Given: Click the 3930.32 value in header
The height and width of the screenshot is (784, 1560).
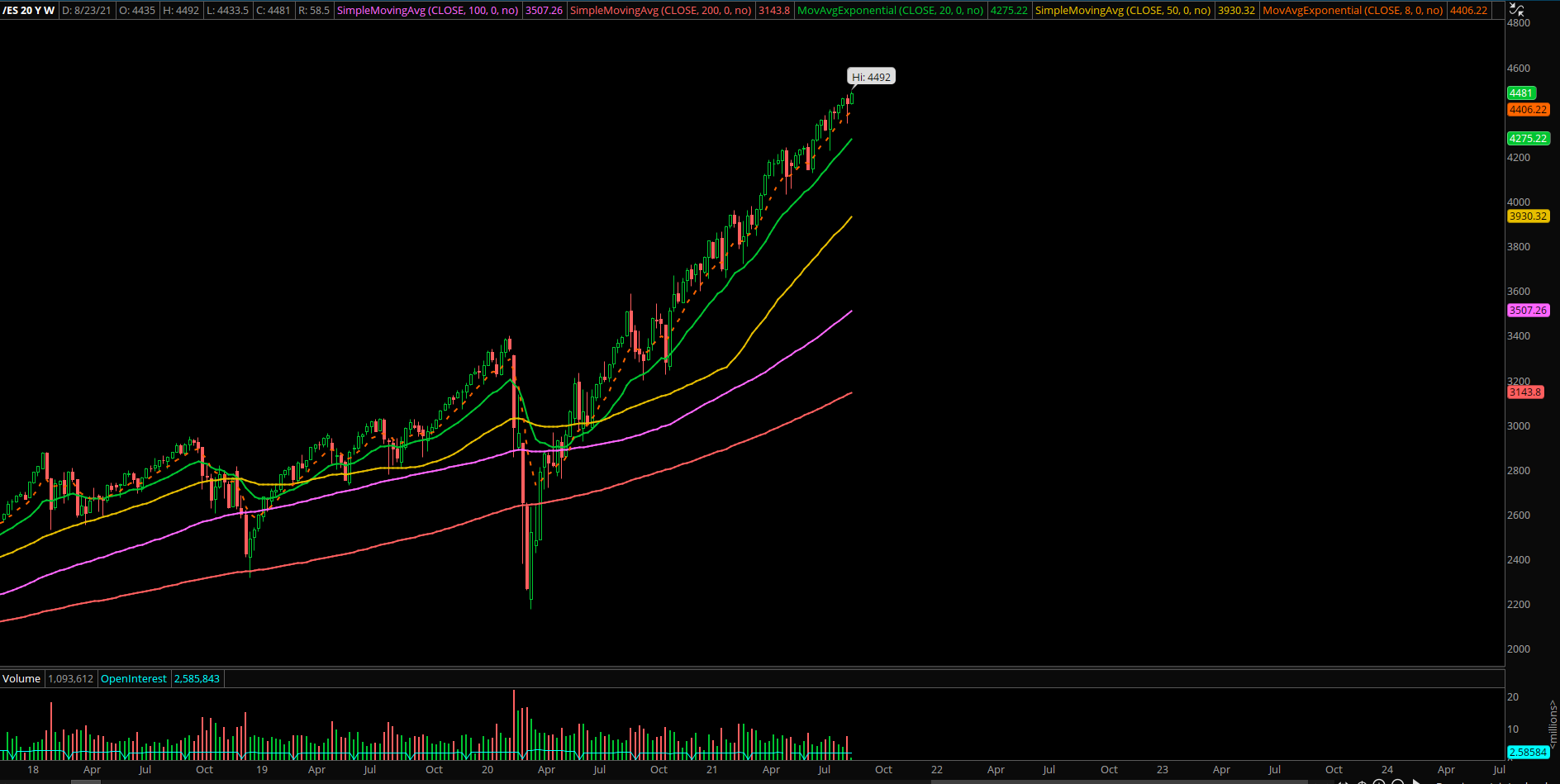Looking at the screenshot, I should [x=1236, y=11].
